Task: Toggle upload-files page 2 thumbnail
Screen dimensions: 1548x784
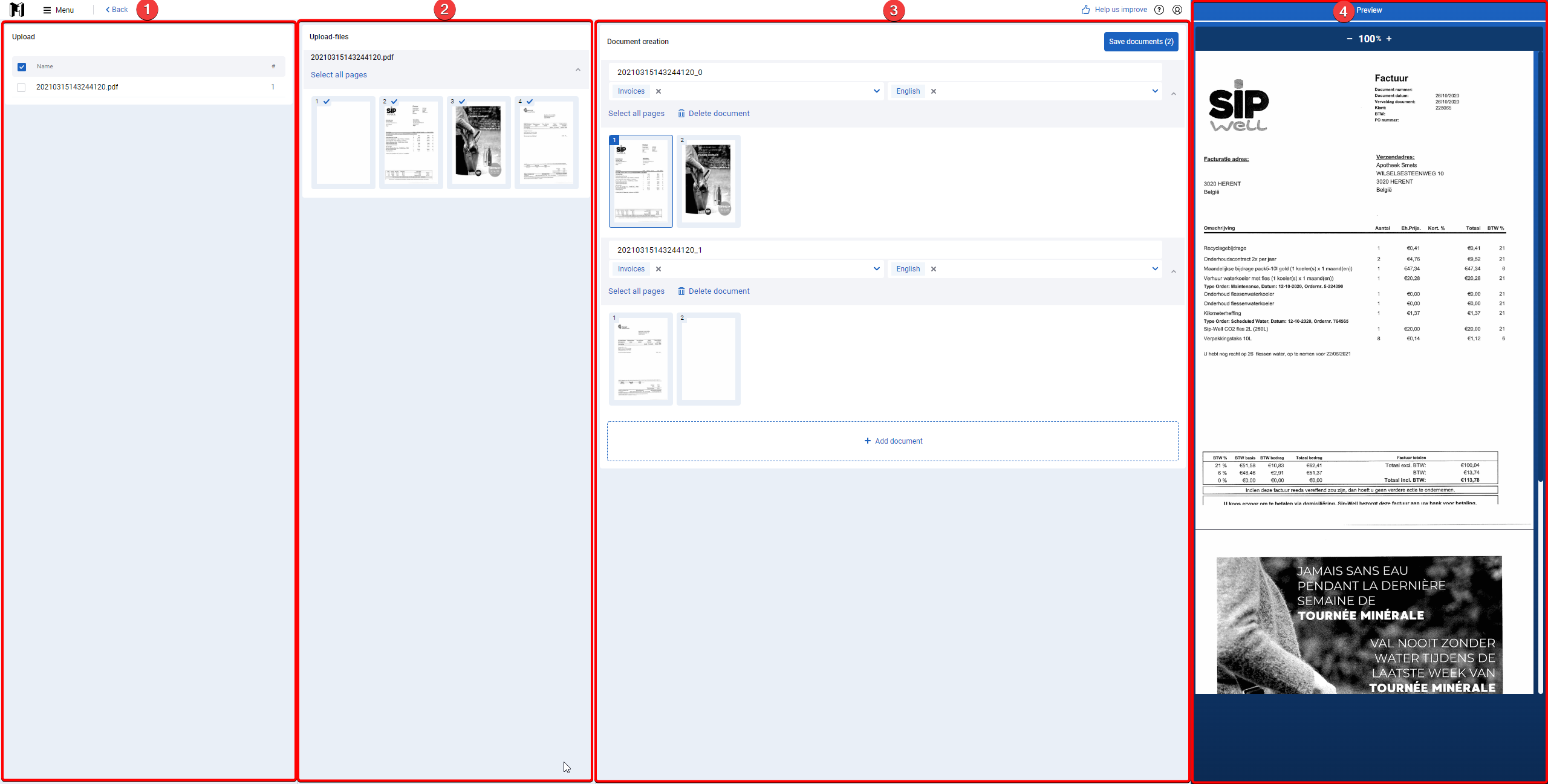Action: pos(411,143)
